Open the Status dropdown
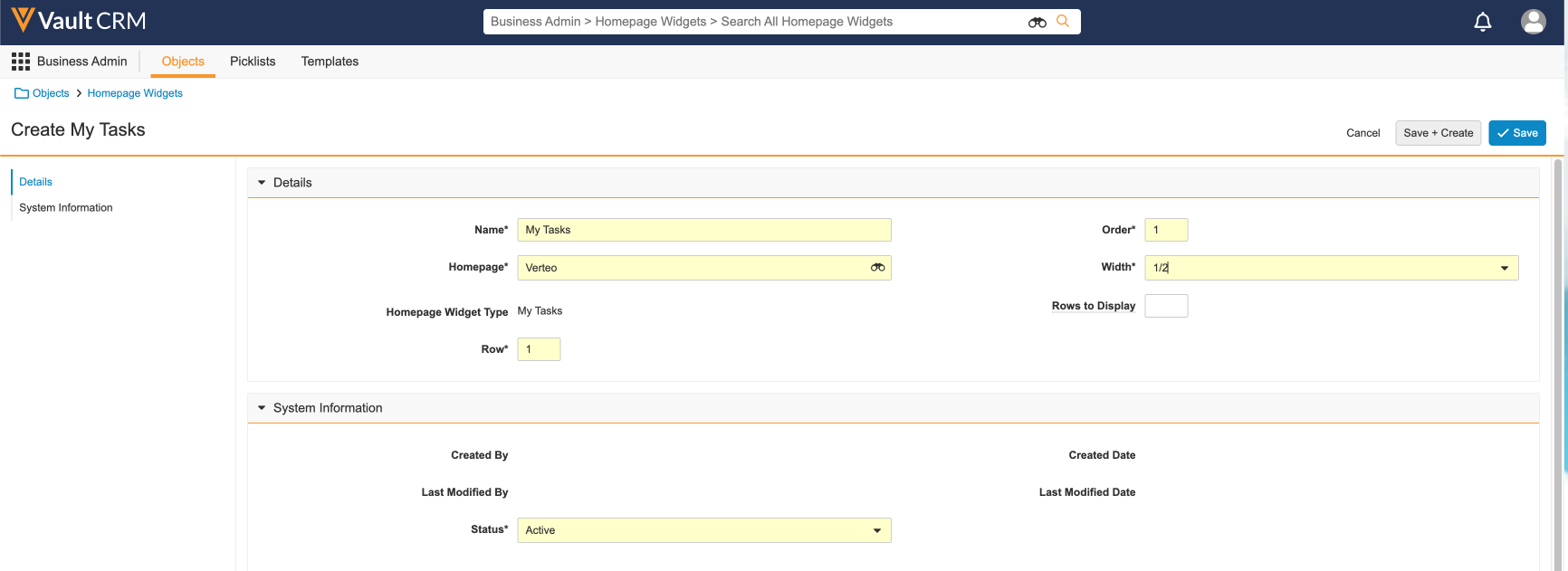 tap(876, 530)
